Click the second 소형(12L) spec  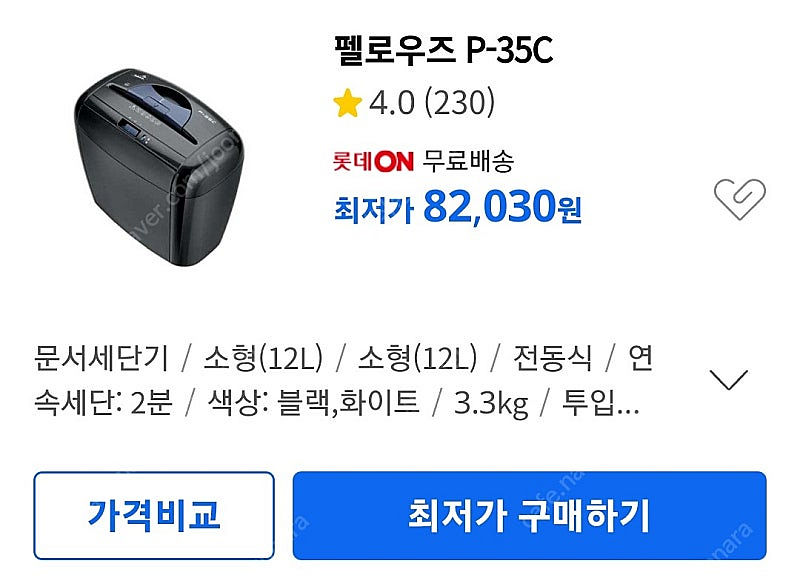pos(417,358)
